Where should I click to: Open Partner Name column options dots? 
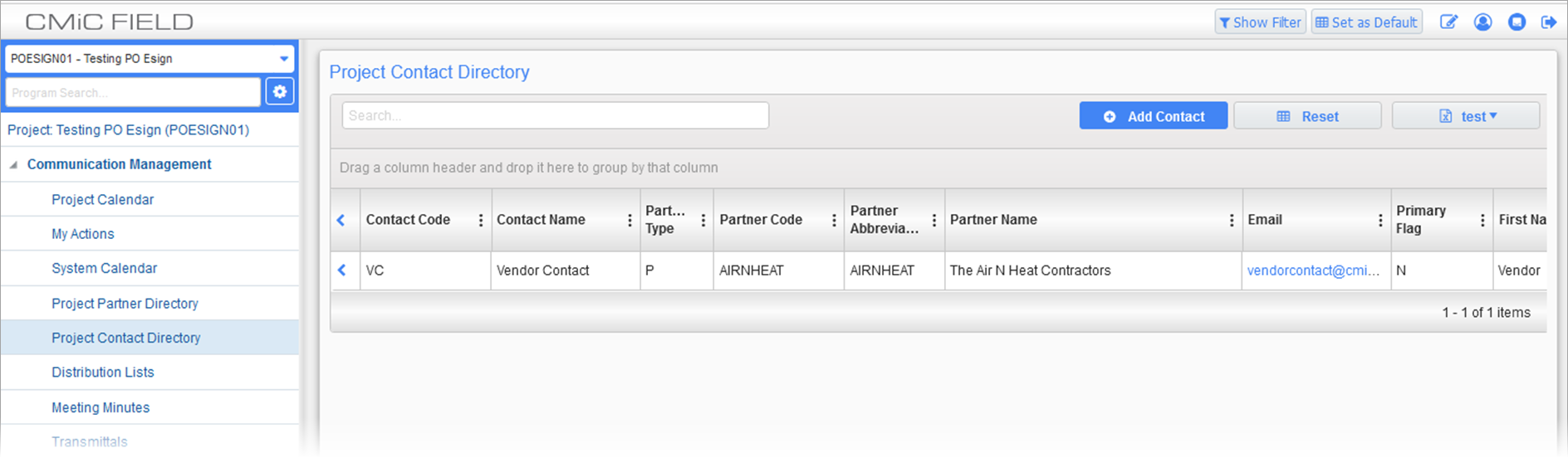click(1232, 220)
